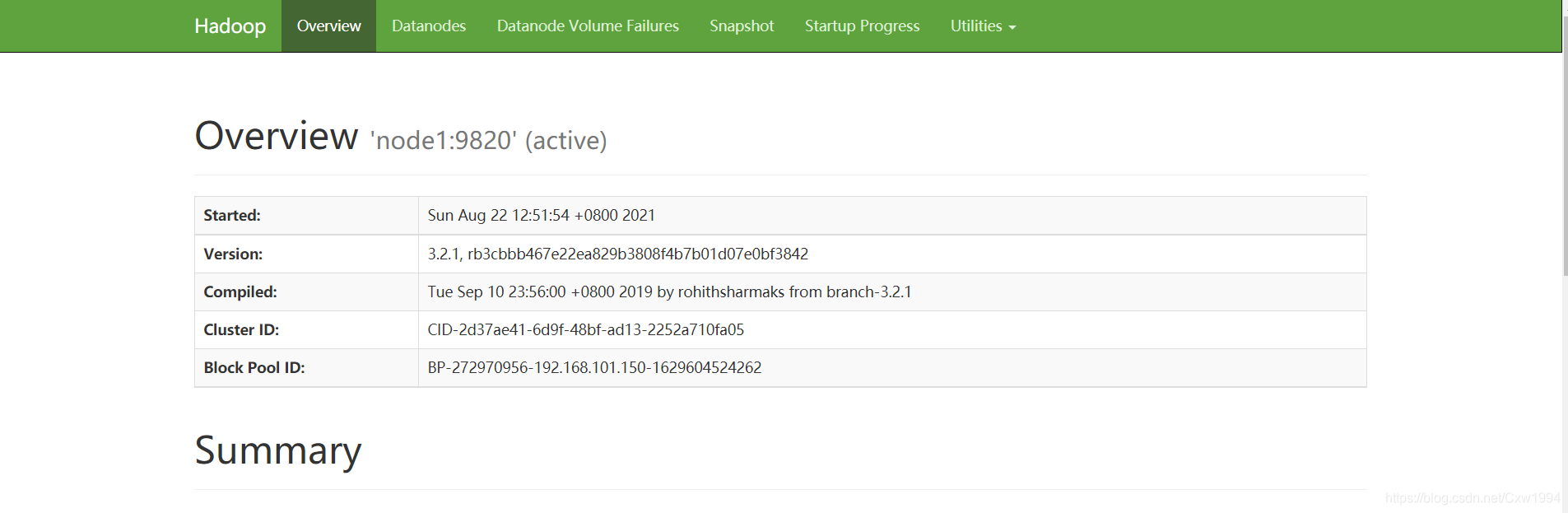The height and width of the screenshot is (513, 1568).
Task: Click the 'node1:9820' (active) subtitle
Action: pos(488,141)
